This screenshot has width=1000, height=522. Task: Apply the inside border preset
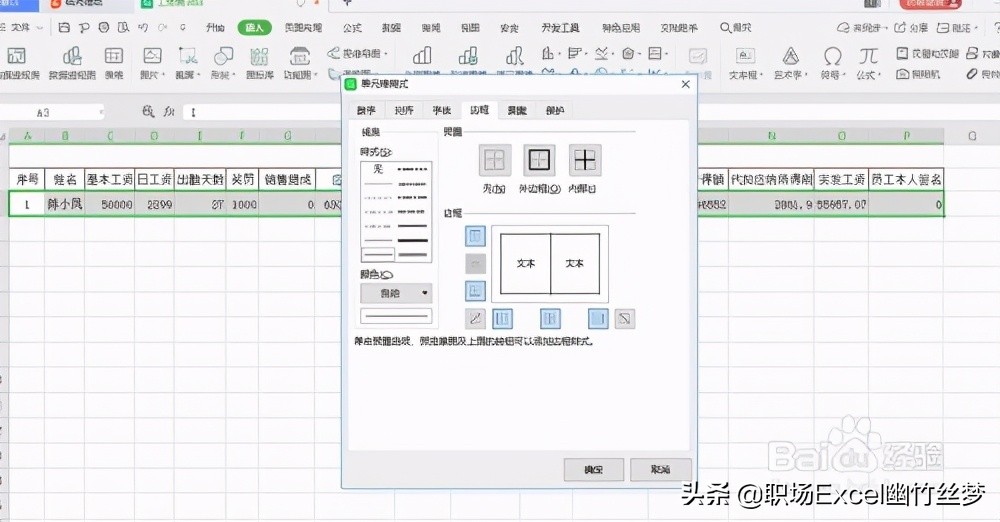click(x=585, y=160)
